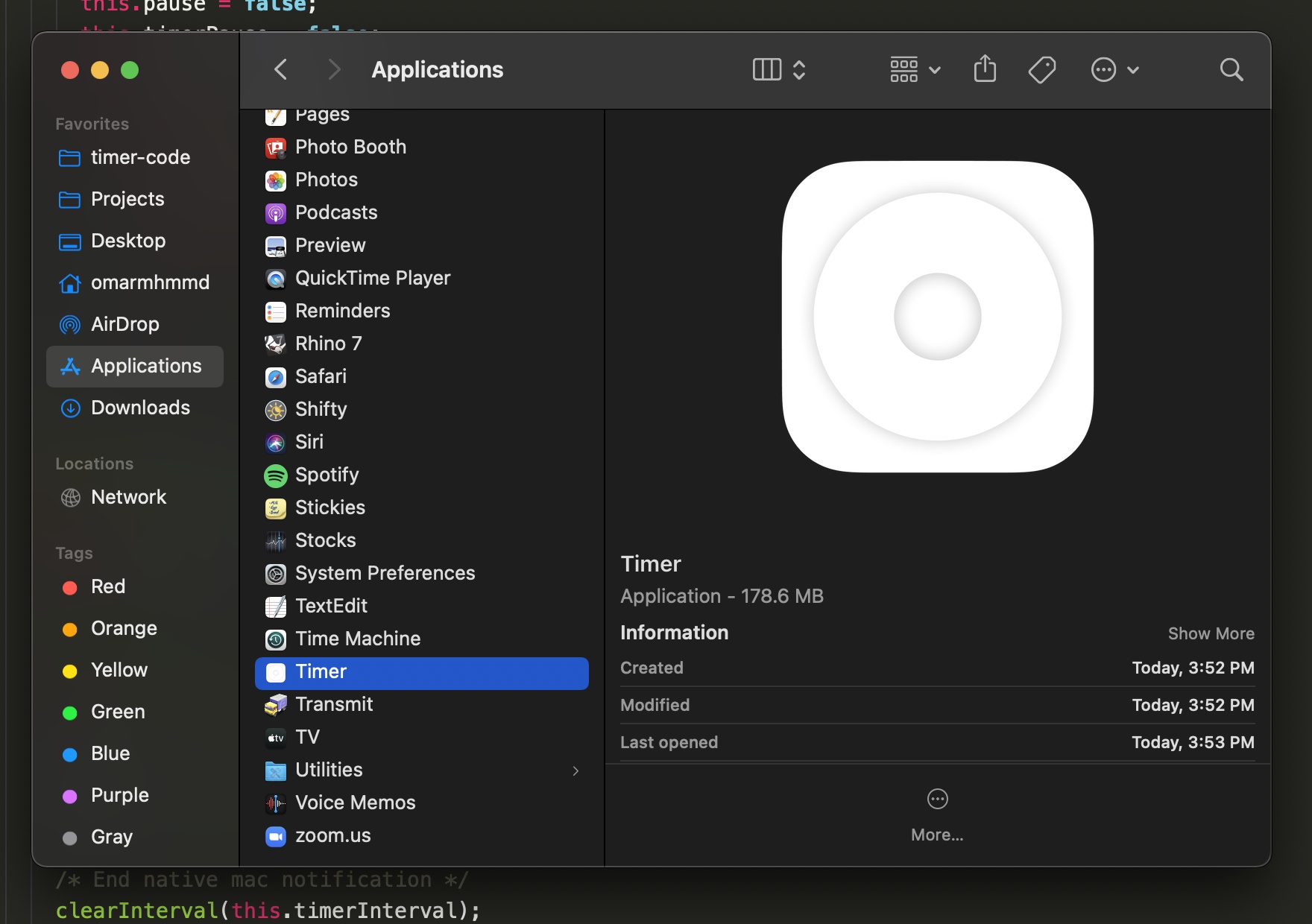The height and width of the screenshot is (924, 1312).
Task: Select the TextEdit app icon
Action: click(276, 607)
